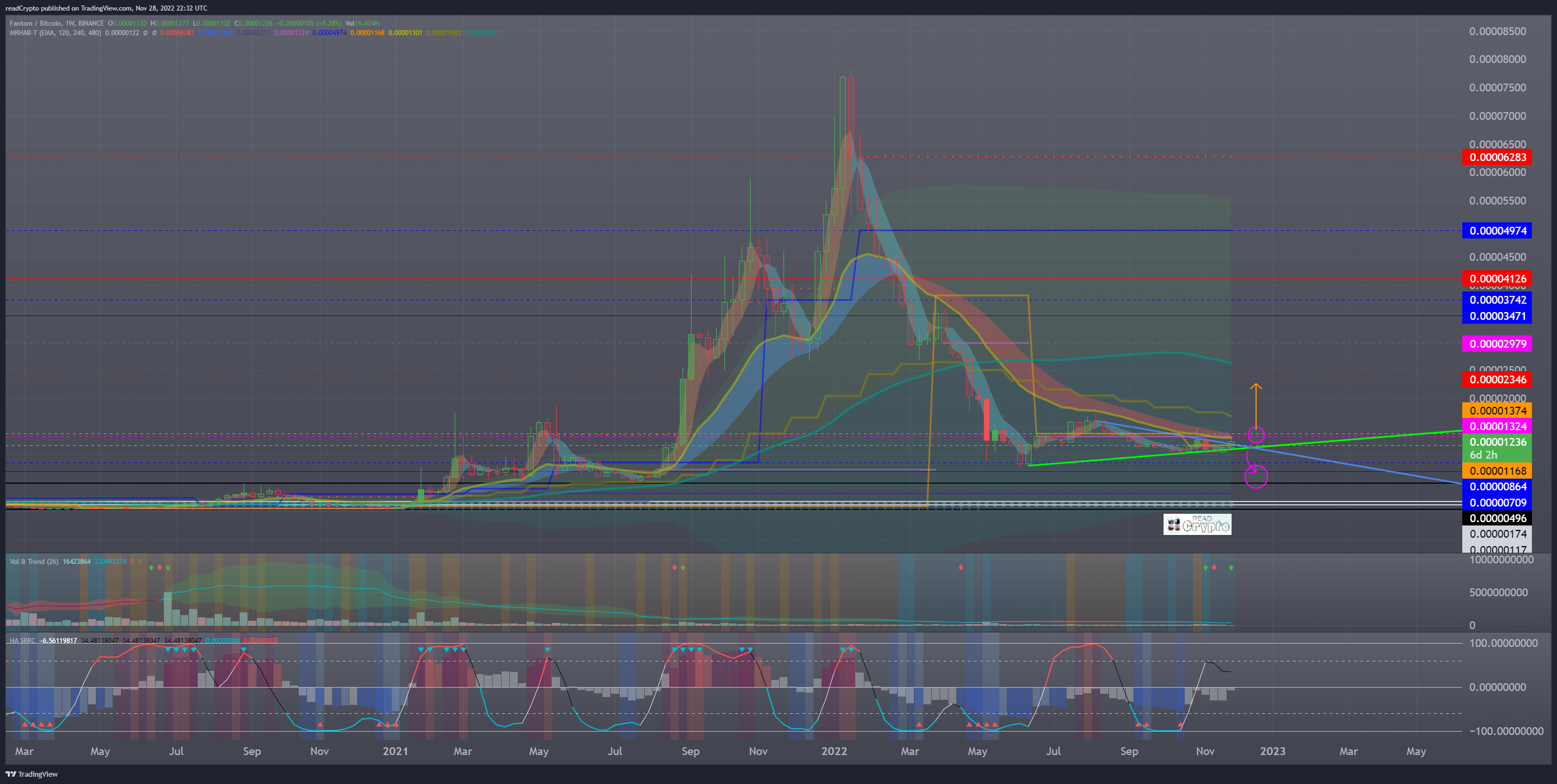Click the blue 0.00001180 legend value
Viewport: 1557px width, 784px height.
pyautogui.click(x=216, y=33)
